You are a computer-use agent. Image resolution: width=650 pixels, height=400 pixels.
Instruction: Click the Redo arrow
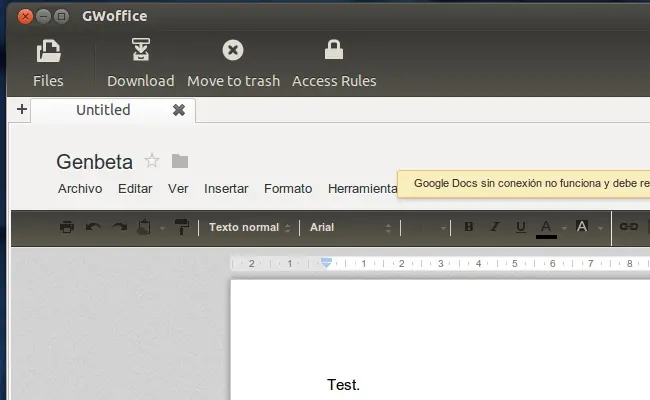pos(120,227)
